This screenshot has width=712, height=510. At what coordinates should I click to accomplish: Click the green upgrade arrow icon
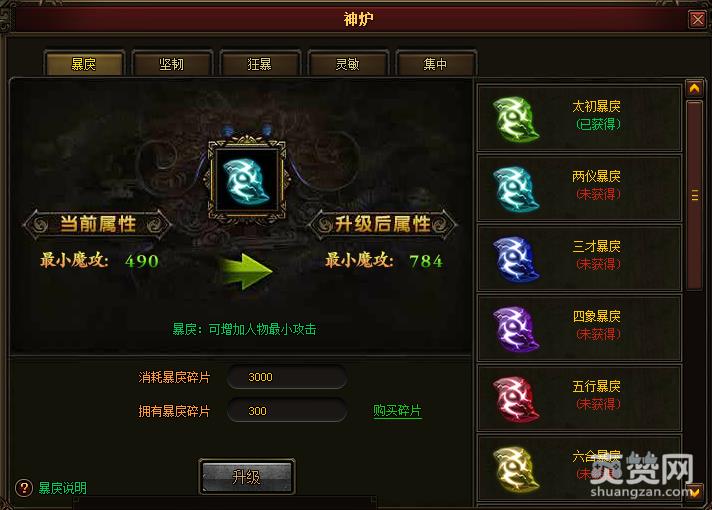(x=247, y=271)
